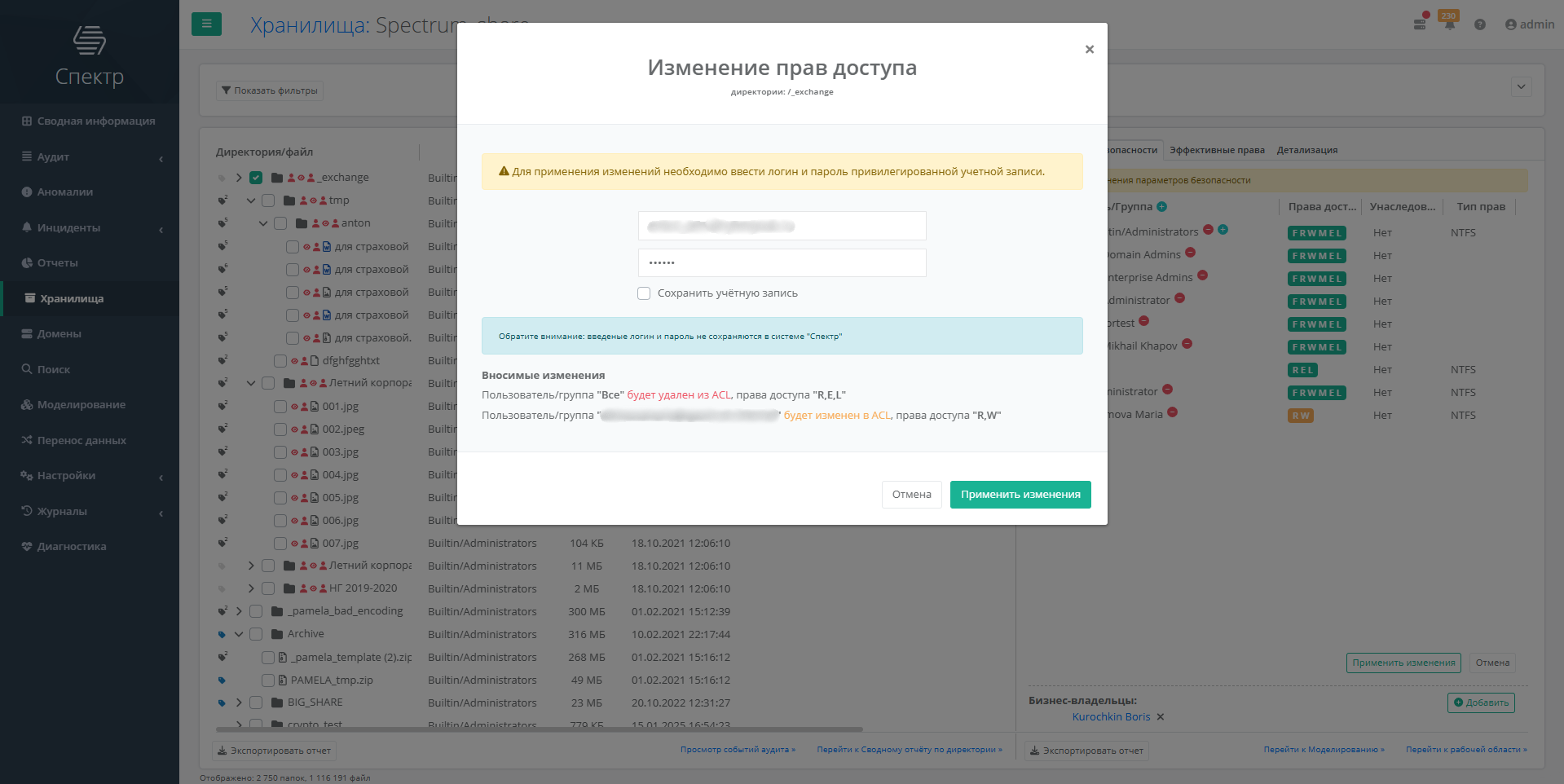Screen dimensions: 1564x784
Task: Click green plus icon beside Группа header
Action: point(1162,206)
